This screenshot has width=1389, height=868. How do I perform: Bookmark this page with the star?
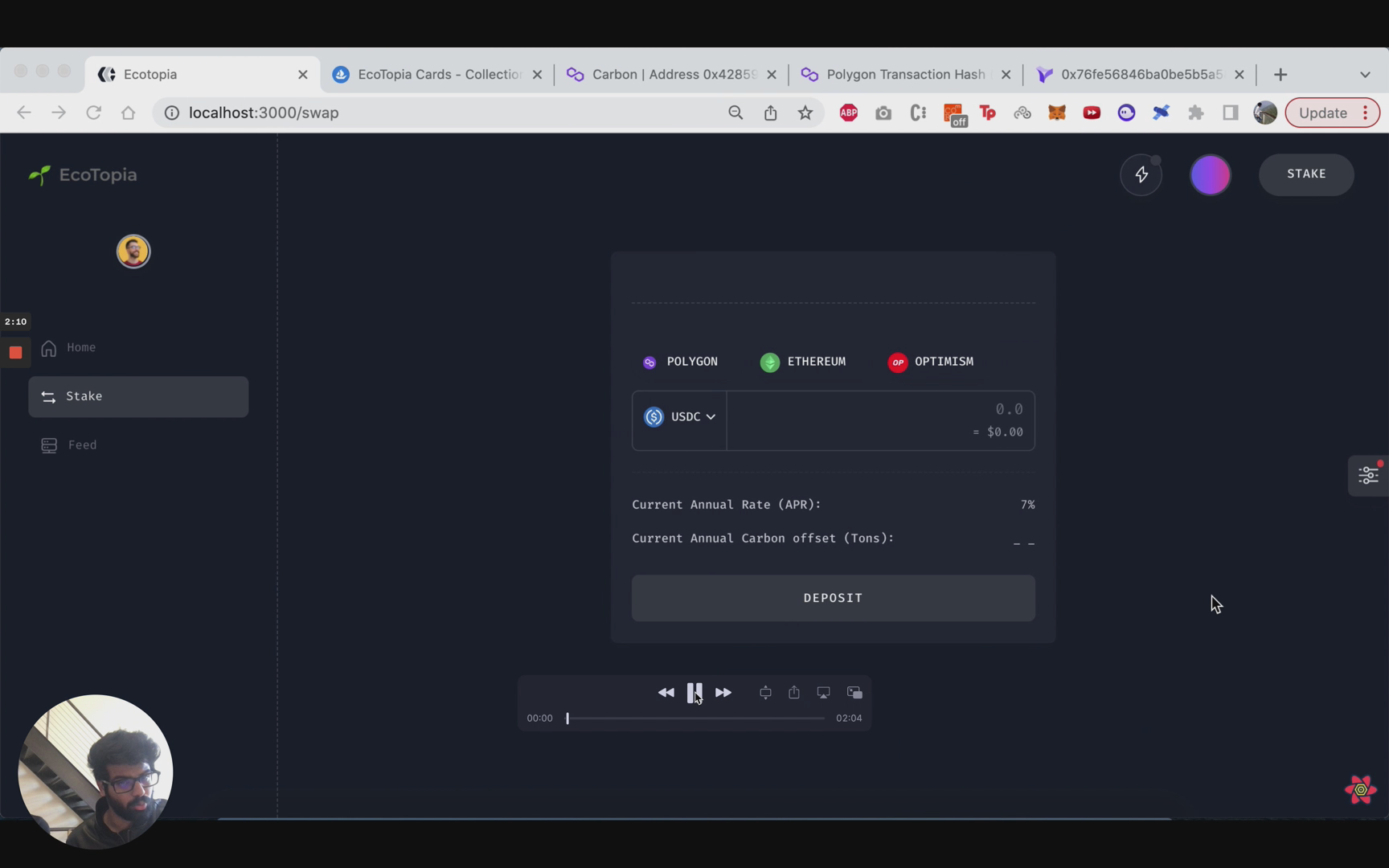(805, 113)
